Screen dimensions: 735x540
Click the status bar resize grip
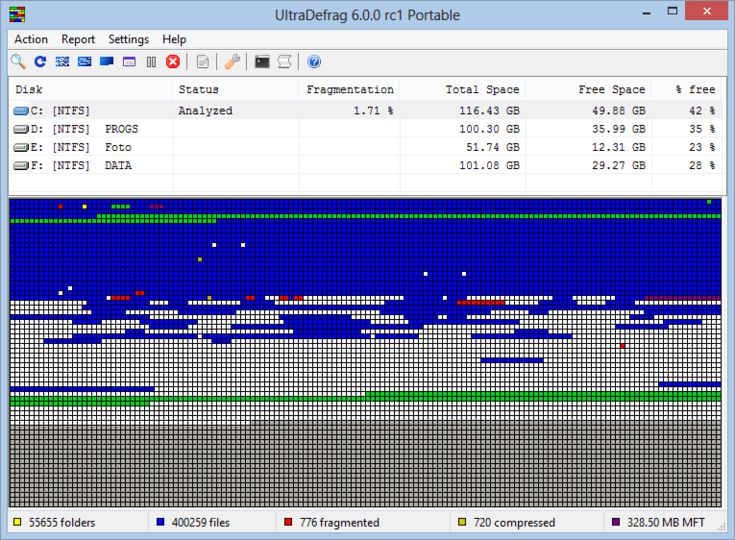pos(721,527)
